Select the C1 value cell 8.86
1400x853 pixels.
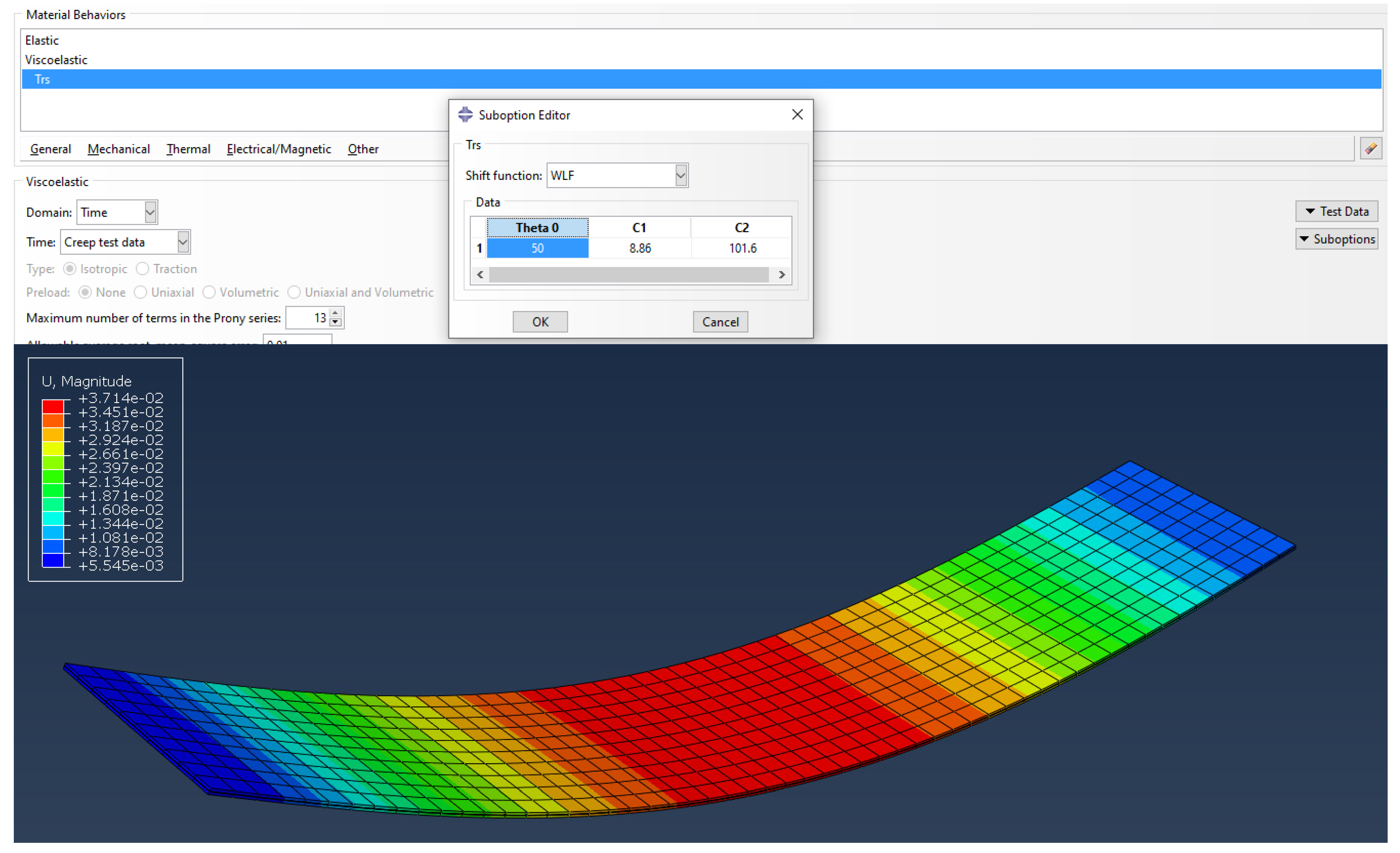(x=640, y=248)
